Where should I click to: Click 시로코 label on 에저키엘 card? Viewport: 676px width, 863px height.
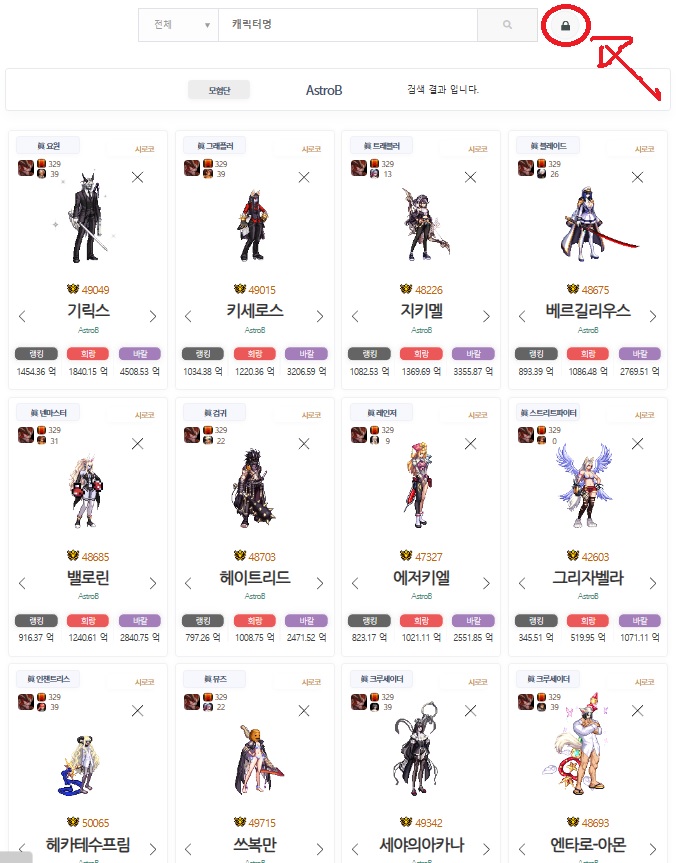478,416
